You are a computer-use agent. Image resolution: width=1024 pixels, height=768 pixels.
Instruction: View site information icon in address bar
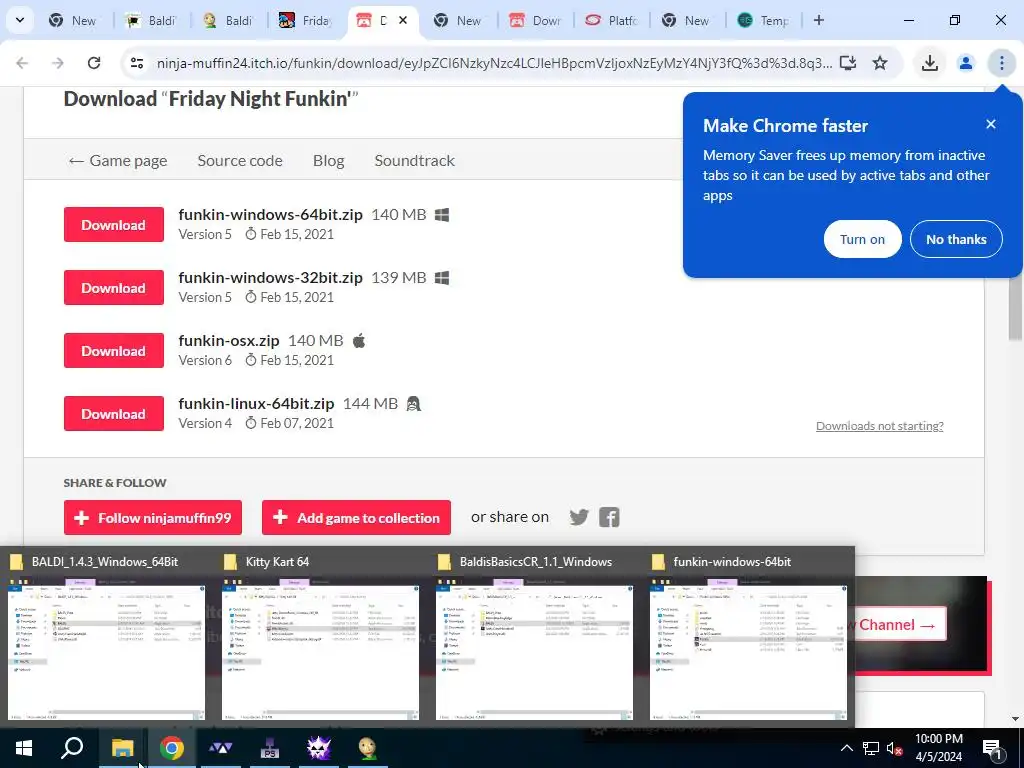136,63
